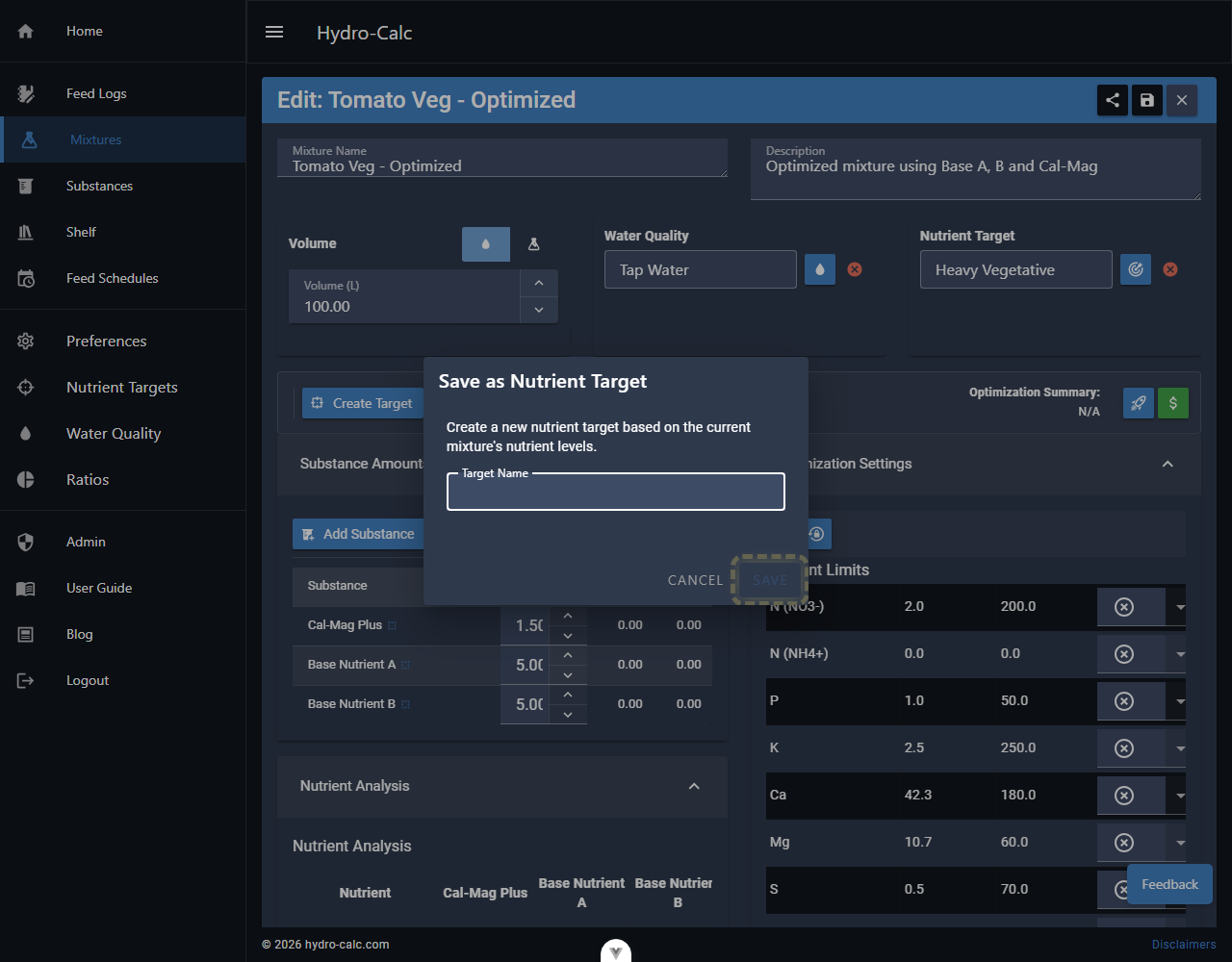The width and height of the screenshot is (1232, 962).
Task: Close the Edit mixture panel
Action: (1182, 100)
